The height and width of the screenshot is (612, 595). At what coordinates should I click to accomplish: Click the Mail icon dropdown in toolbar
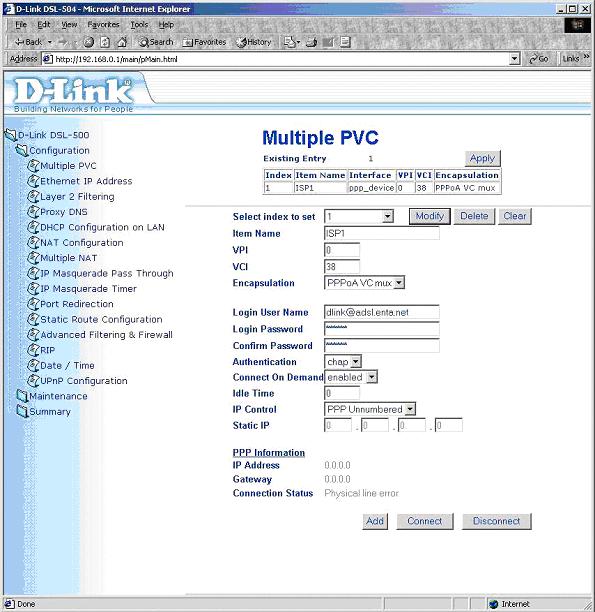tap(292, 42)
